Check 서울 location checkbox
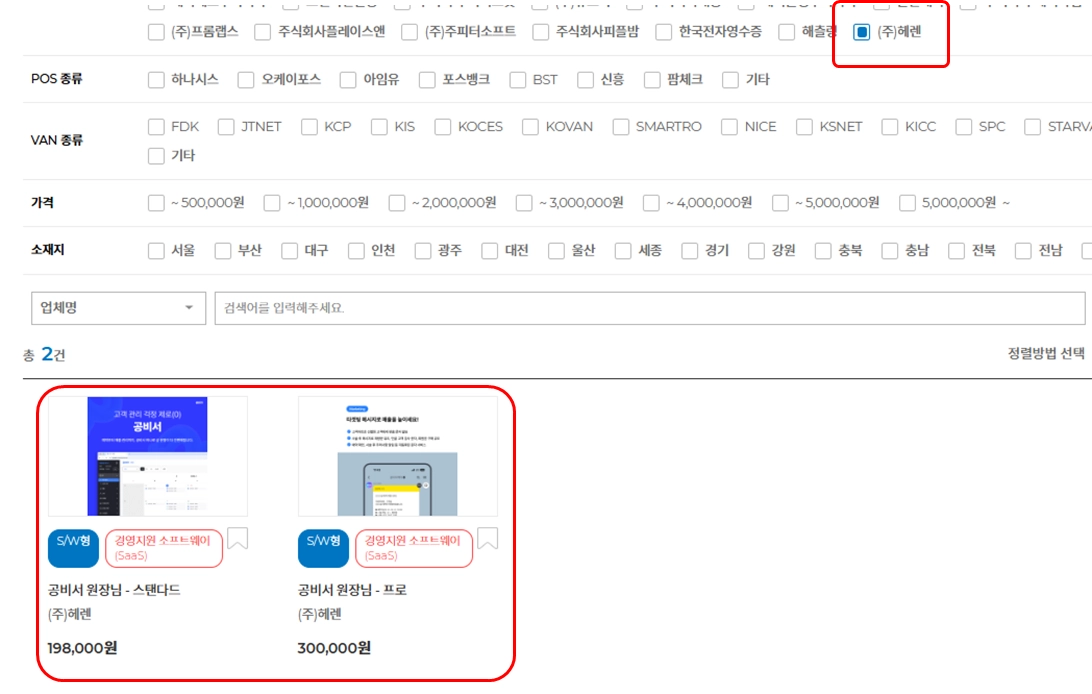 point(156,251)
